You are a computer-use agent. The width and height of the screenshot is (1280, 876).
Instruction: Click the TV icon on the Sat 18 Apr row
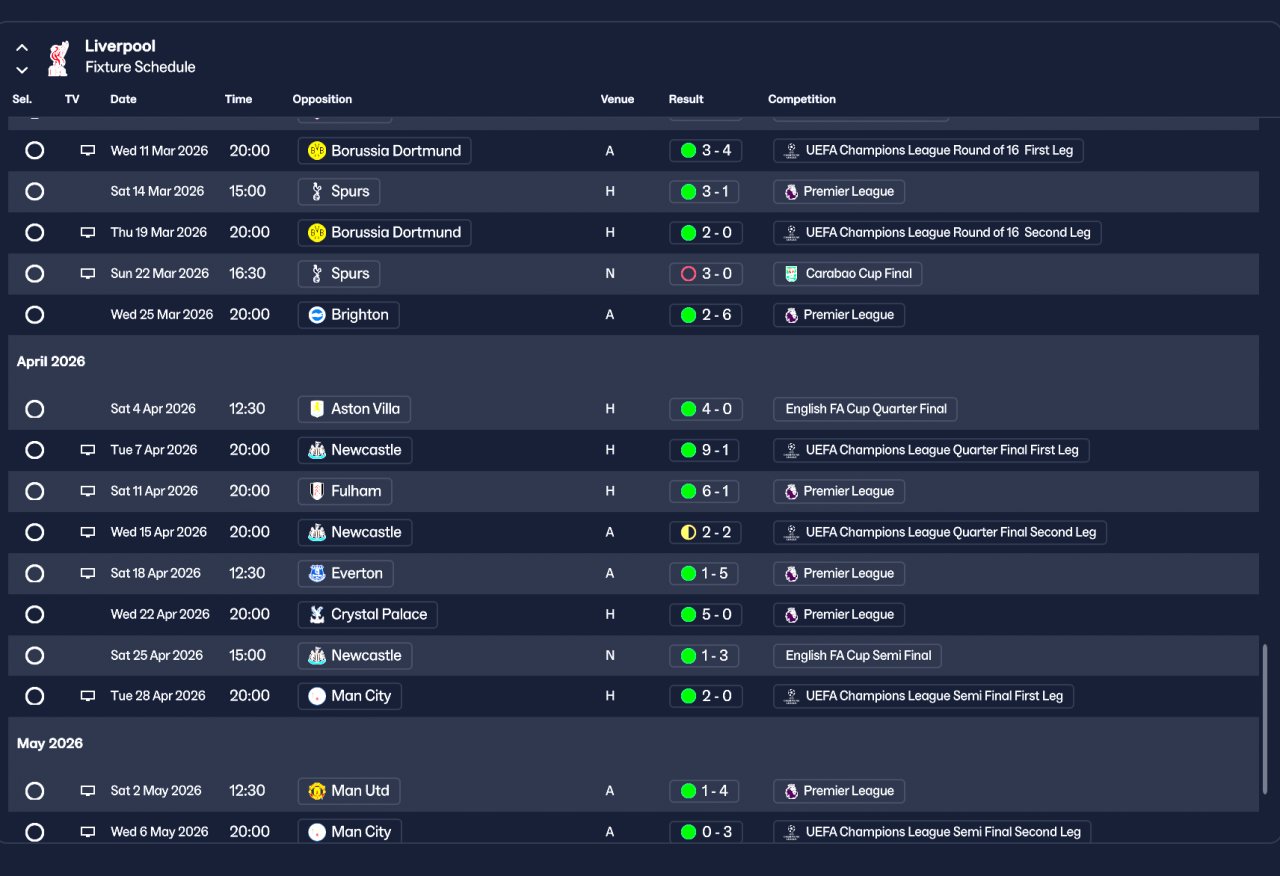[x=88, y=574]
